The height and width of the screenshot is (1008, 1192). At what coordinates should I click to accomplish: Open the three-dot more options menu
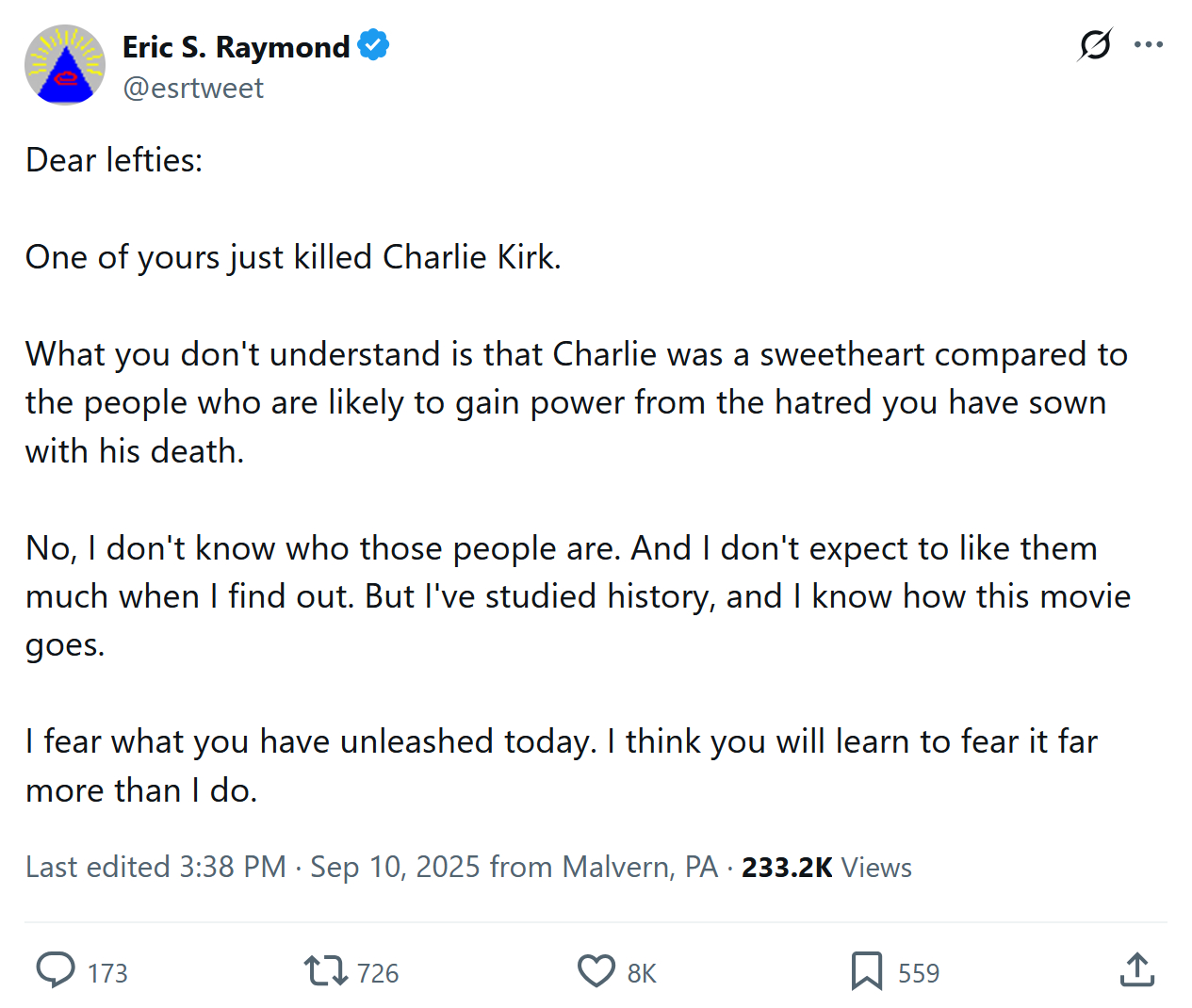1149,44
